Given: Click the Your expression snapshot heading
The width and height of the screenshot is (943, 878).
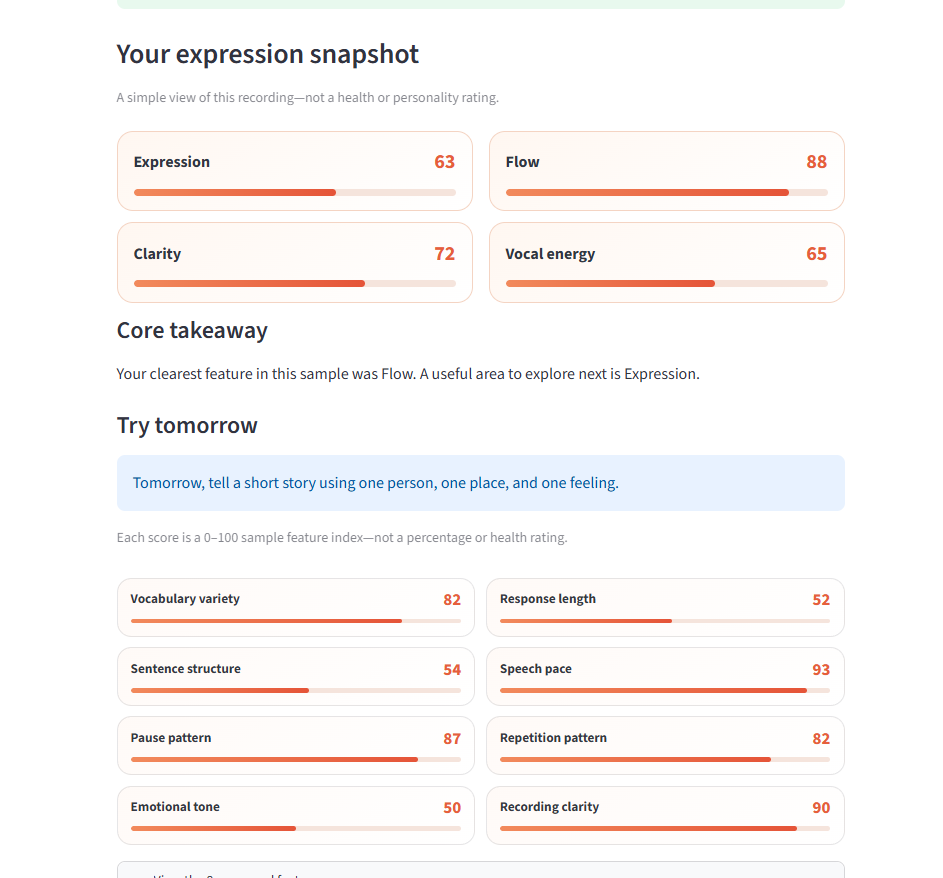Looking at the screenshot, I should (268, 54).
